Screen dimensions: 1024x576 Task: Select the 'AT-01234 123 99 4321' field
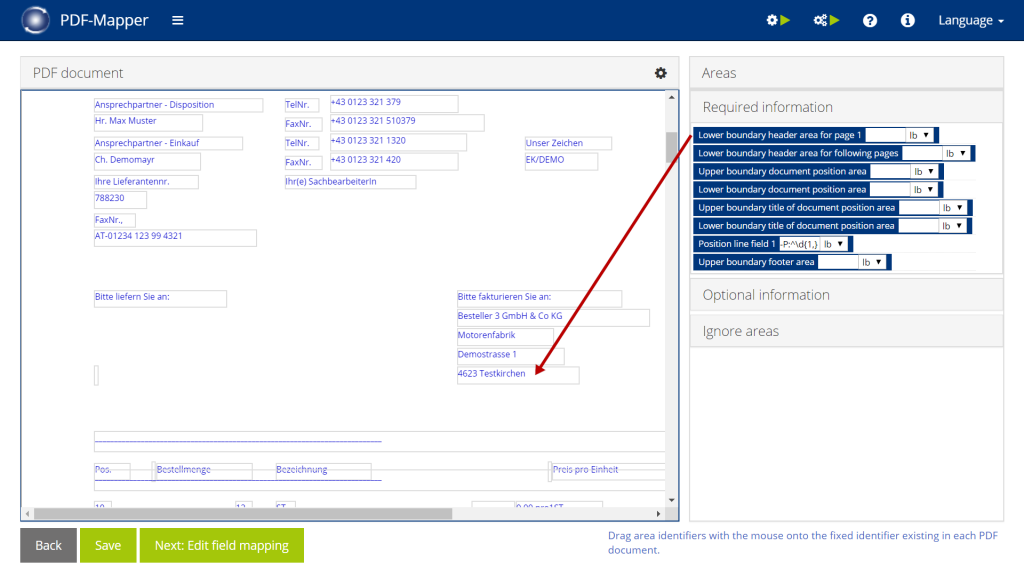175,238
